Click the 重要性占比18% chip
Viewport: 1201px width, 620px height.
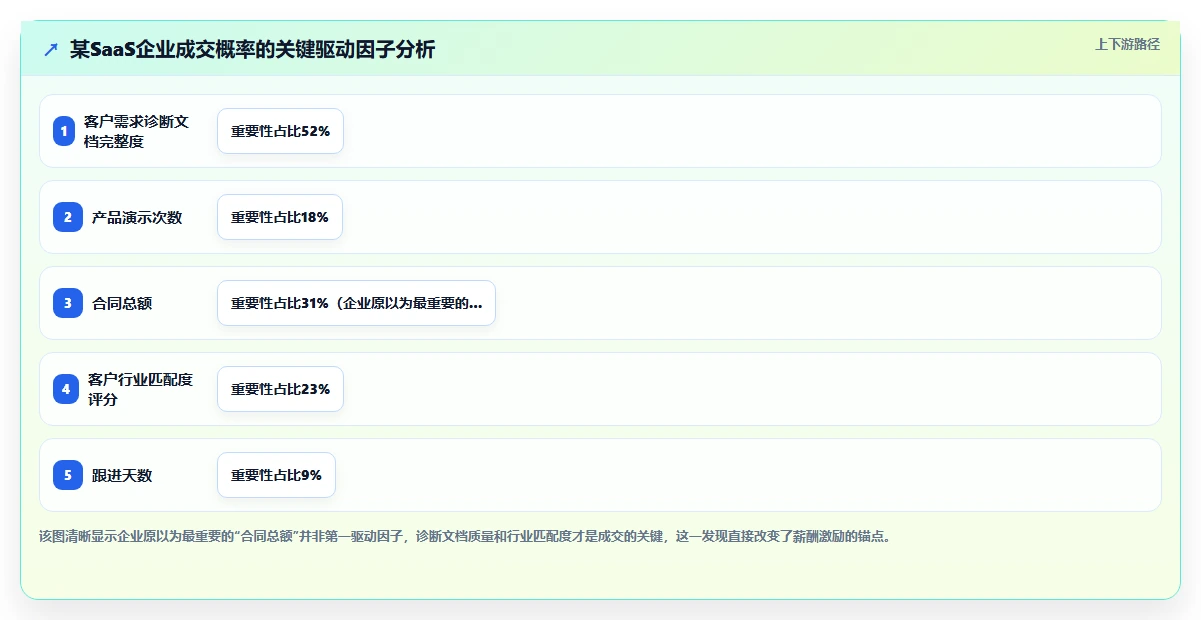click(x=280, y=217)
